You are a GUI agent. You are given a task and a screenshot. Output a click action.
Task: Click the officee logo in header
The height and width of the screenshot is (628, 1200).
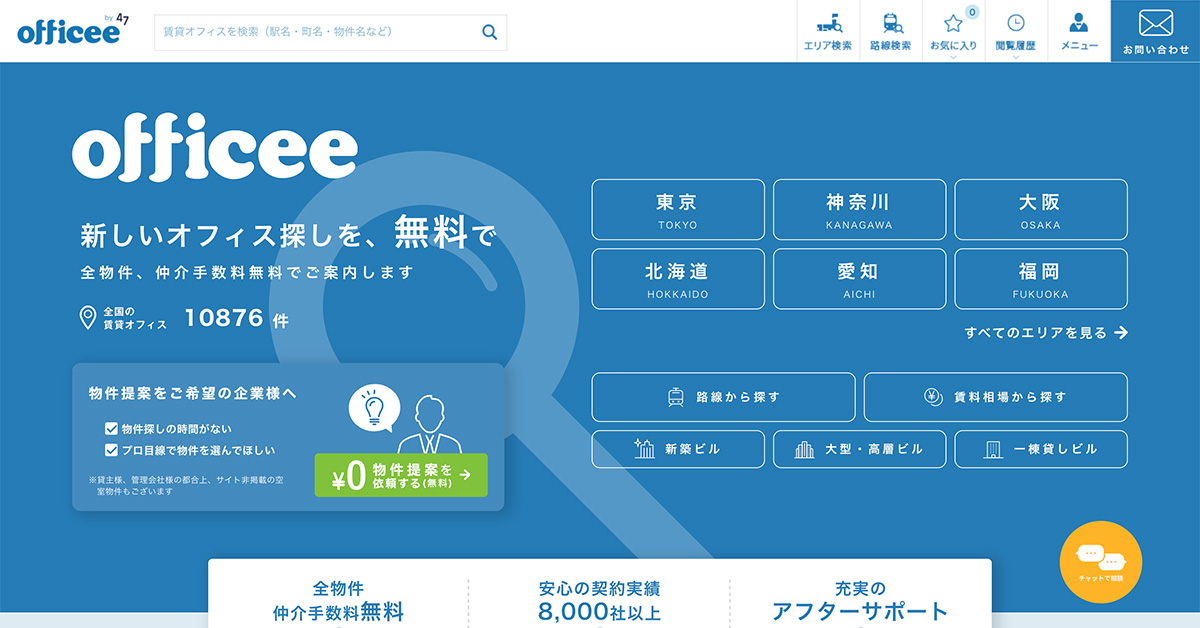(68, 31)
